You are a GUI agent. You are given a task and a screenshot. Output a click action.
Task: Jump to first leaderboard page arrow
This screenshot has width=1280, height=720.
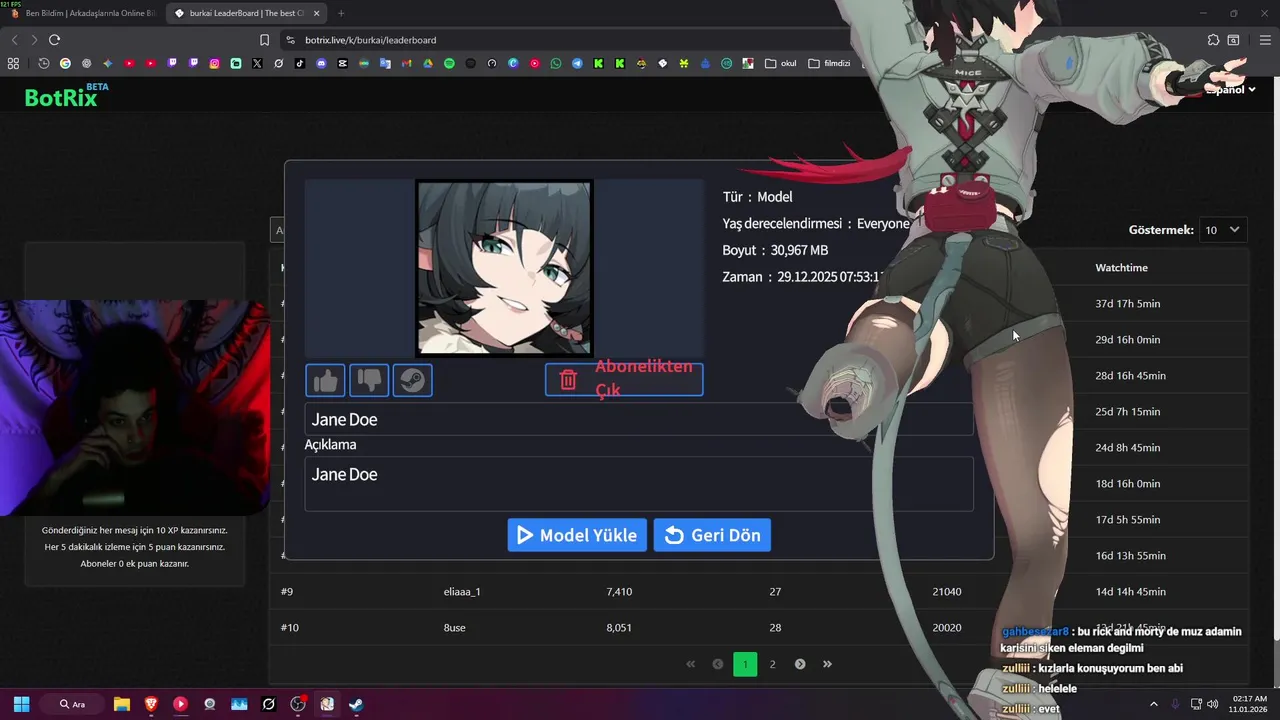[x=690, y=664]
